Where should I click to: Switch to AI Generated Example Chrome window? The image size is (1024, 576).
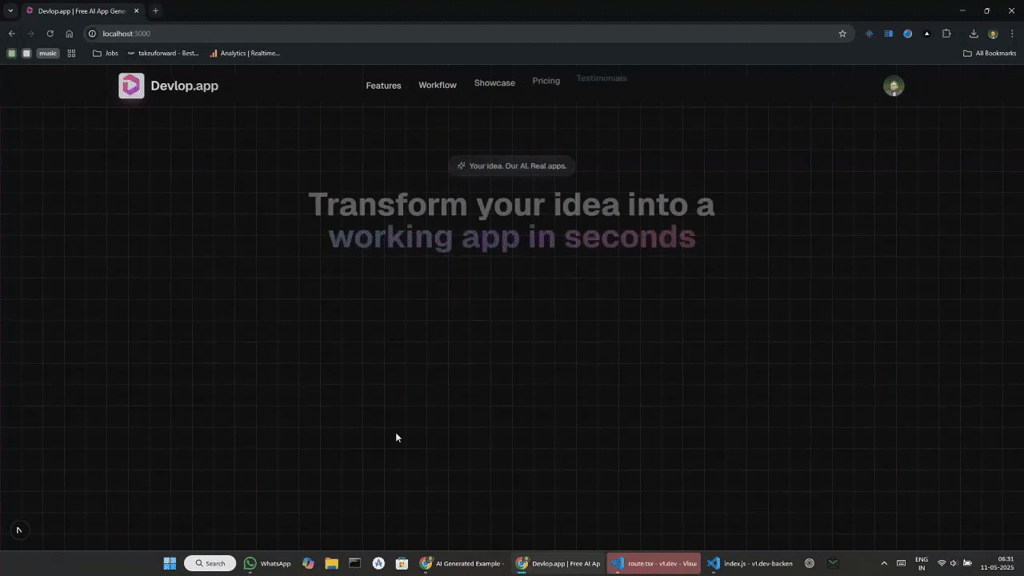pos(462,563)
